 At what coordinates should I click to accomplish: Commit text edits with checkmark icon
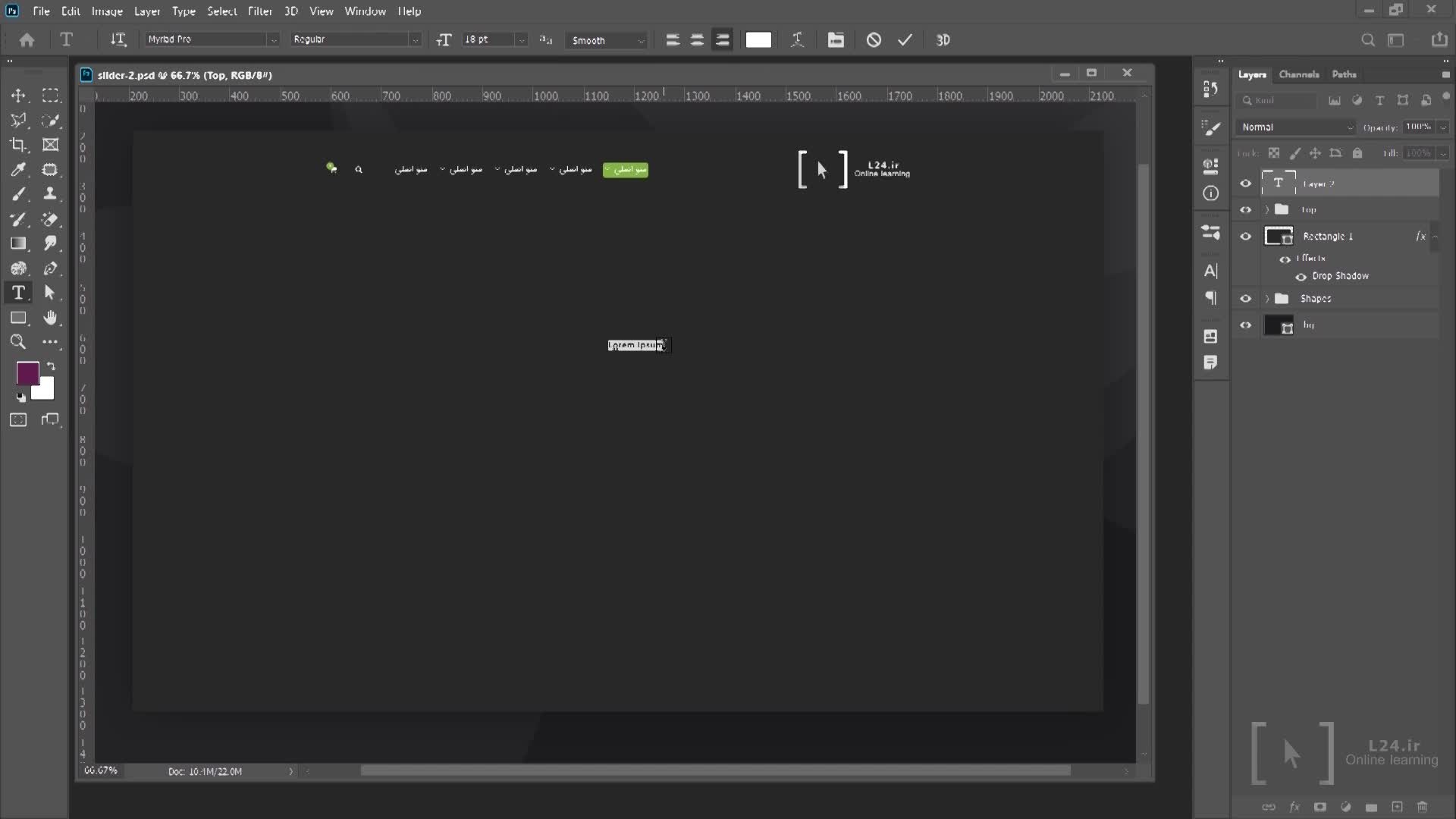click(905, 40)
